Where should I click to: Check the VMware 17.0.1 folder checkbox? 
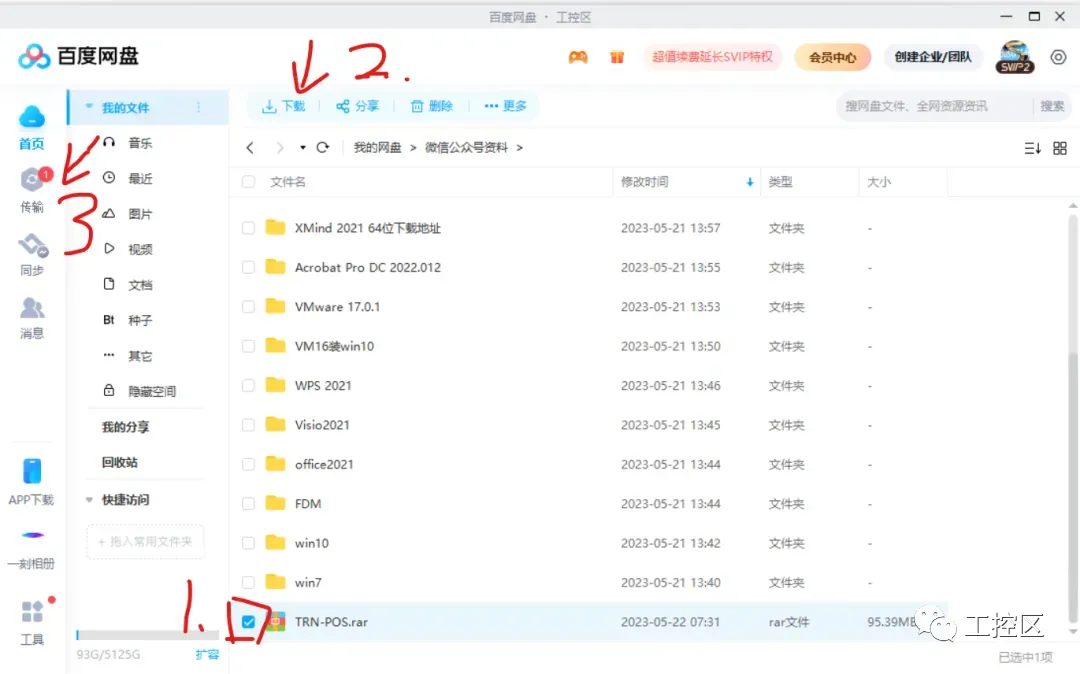coord(249,306)
